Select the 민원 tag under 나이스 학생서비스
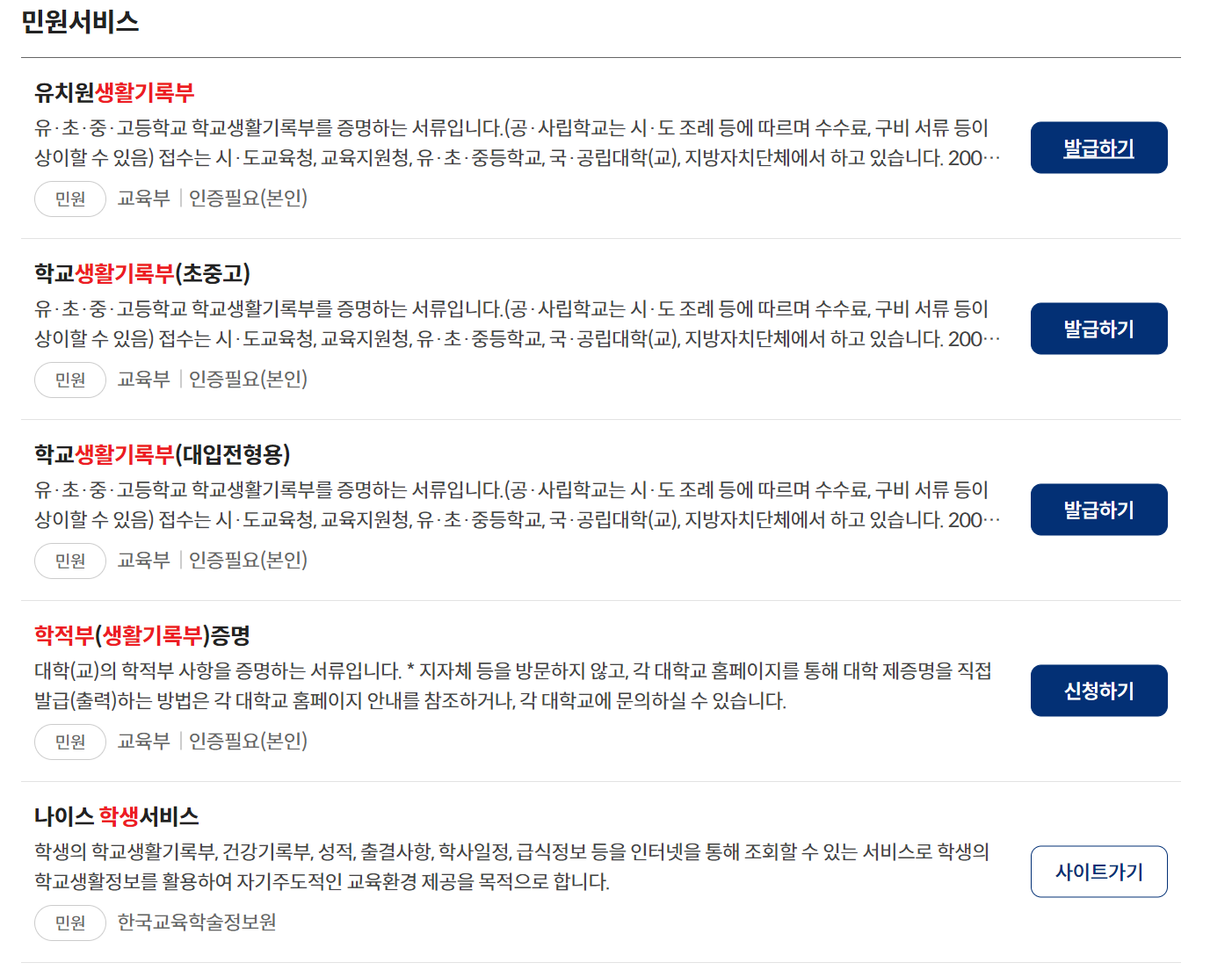 point(69,923)
